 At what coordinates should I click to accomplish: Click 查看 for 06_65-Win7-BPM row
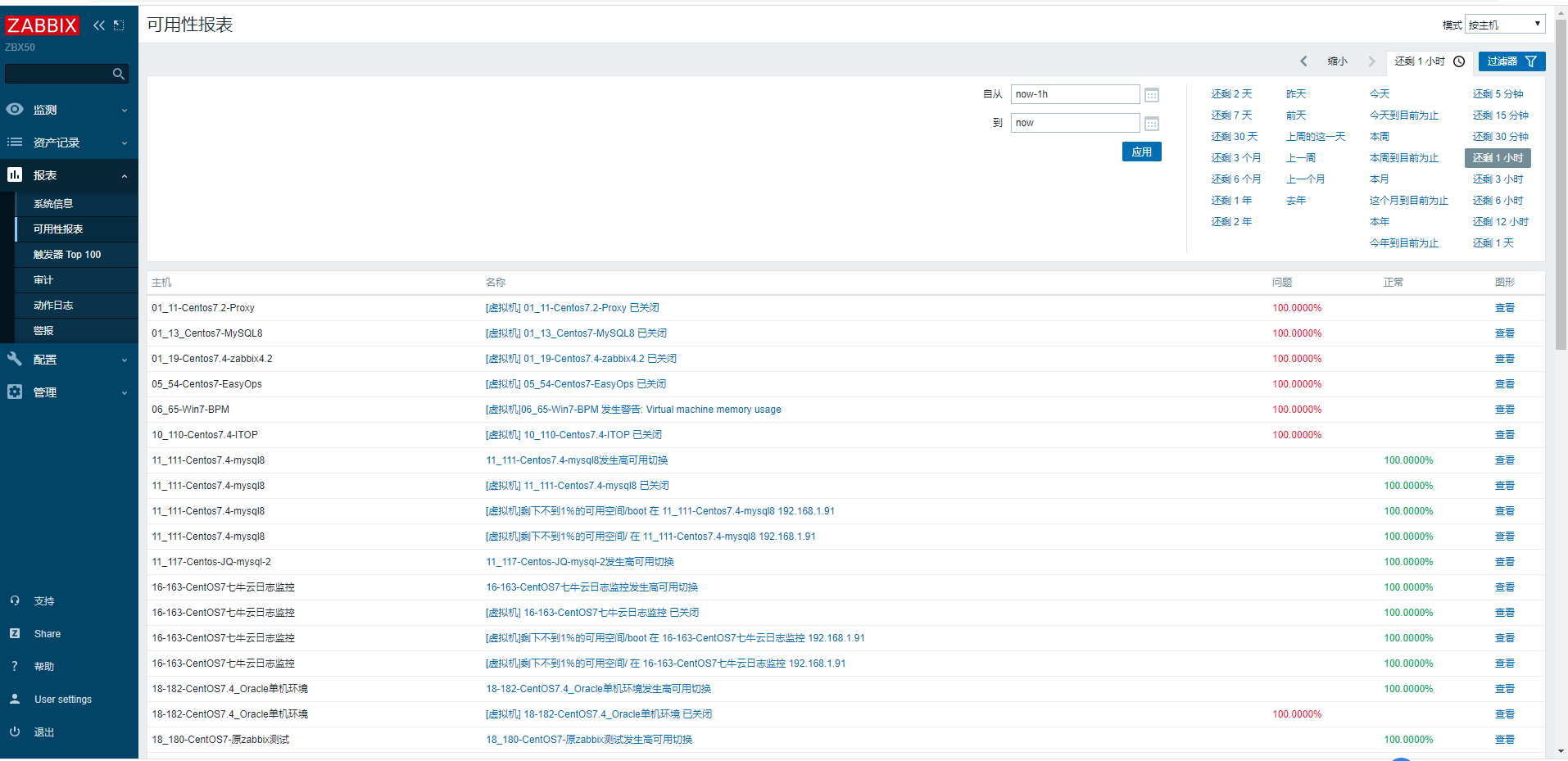pos(1504,410)
